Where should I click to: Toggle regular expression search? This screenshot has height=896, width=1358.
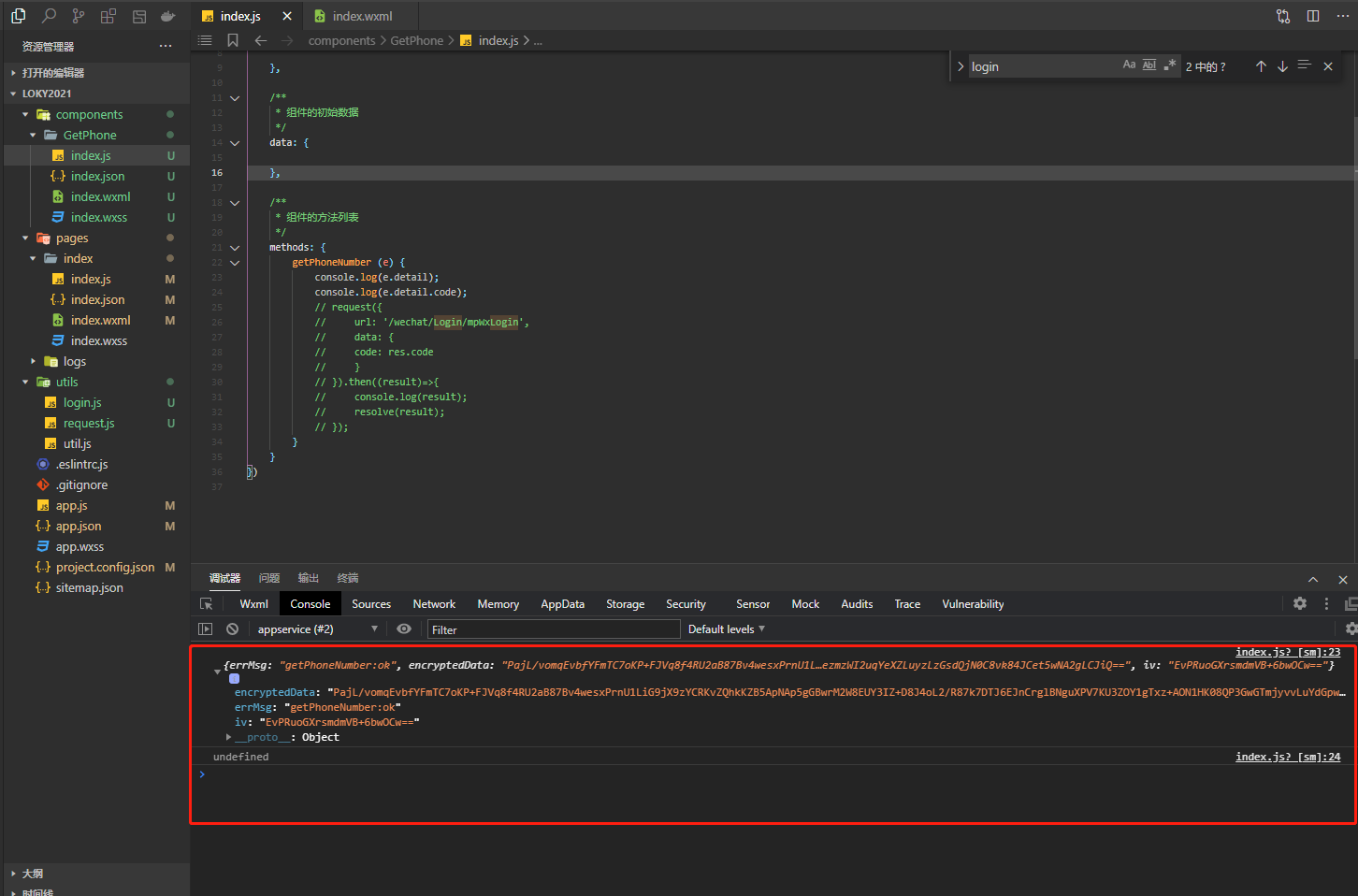[x=1169, y=65]
